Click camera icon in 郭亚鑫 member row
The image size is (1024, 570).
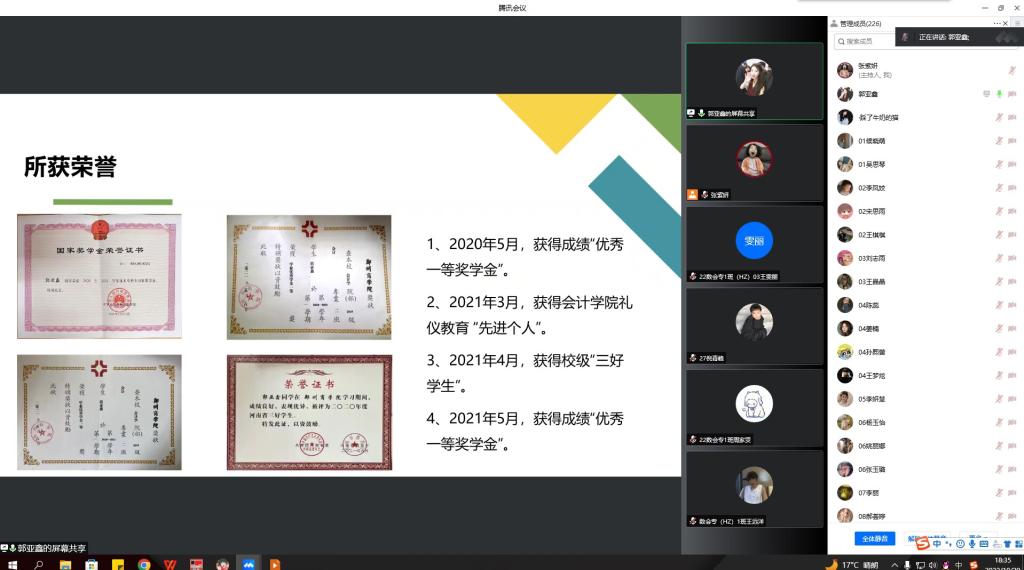[1012, 94]
